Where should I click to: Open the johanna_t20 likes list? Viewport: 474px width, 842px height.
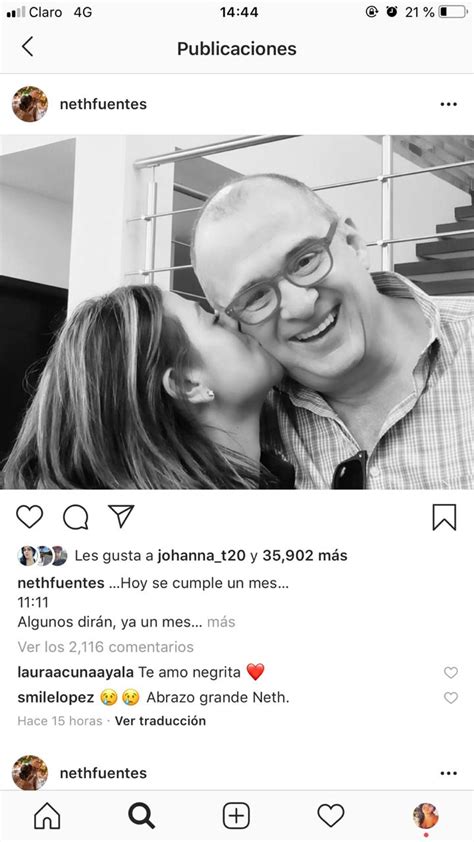tap(201, 555)
